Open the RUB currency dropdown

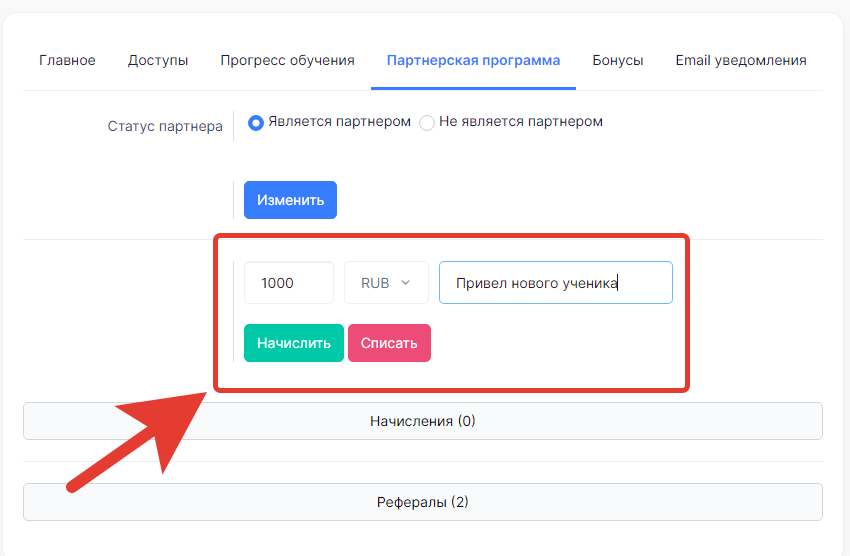(386, 283)
